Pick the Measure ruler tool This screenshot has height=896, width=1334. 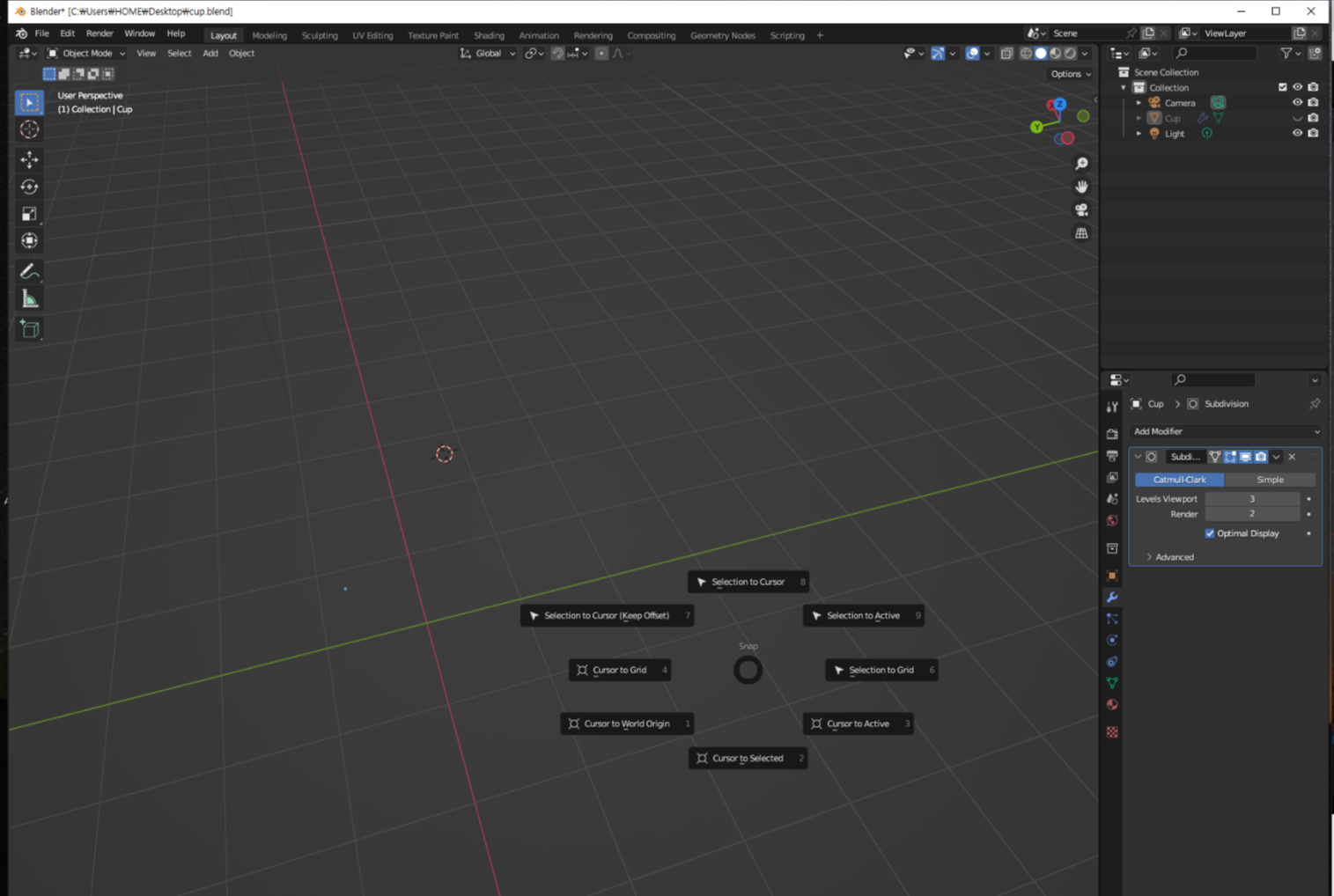29,299
